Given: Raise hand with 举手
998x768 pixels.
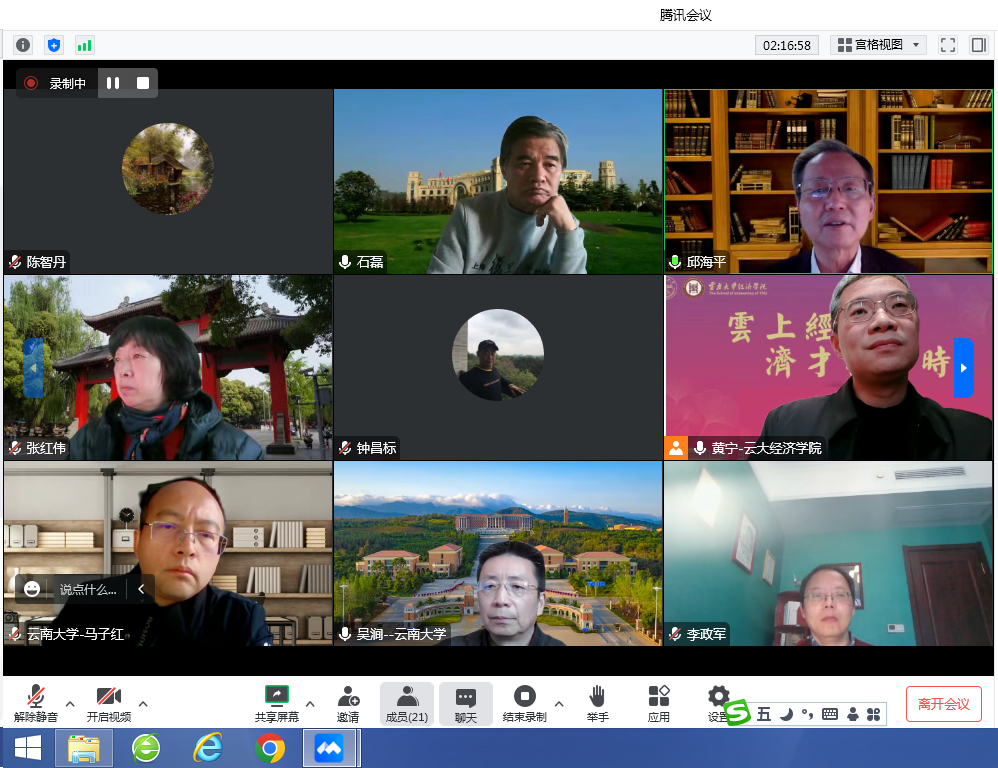Looking at the screenshot, I should [597, 703].
